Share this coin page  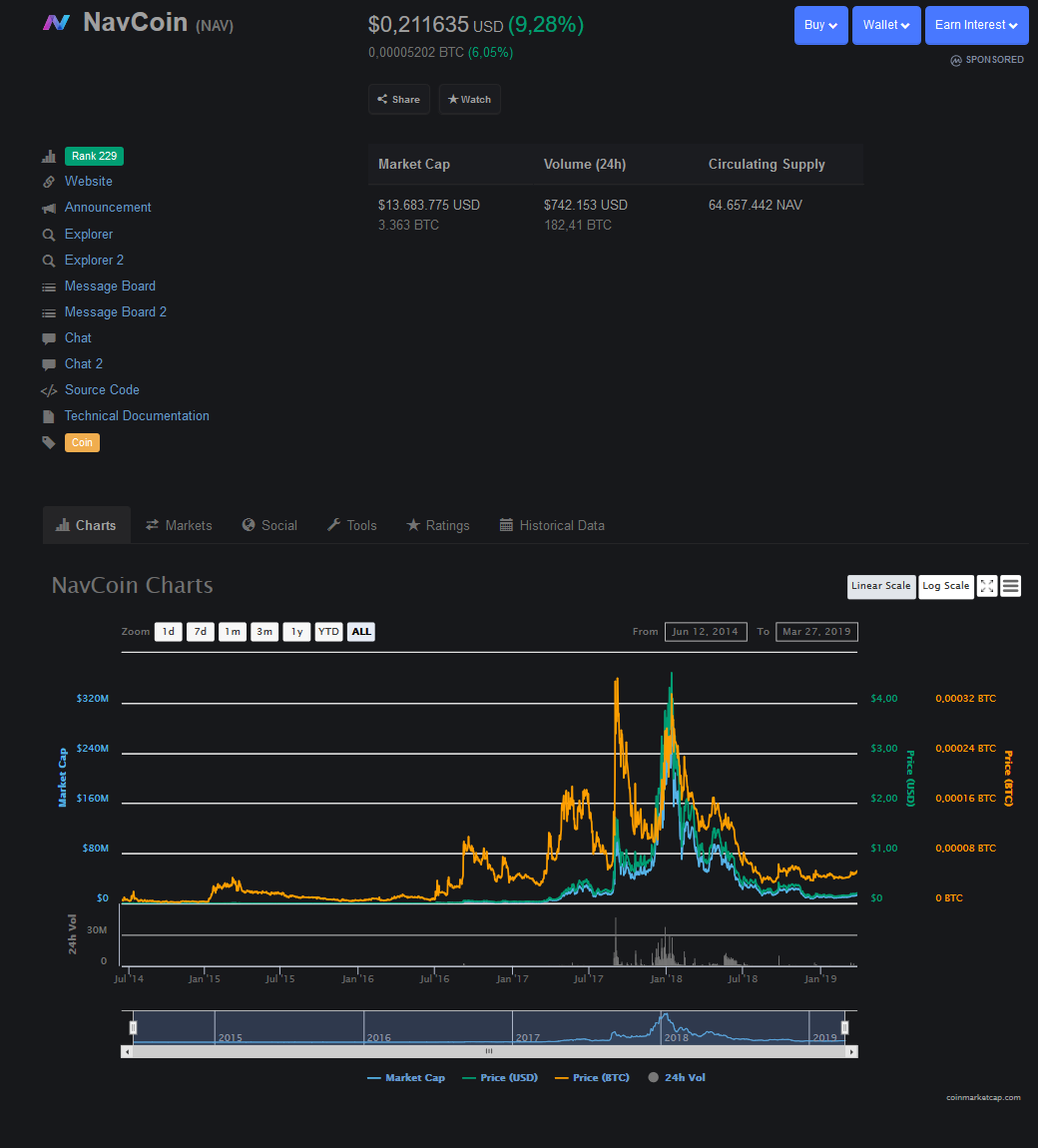coord(399,100)
